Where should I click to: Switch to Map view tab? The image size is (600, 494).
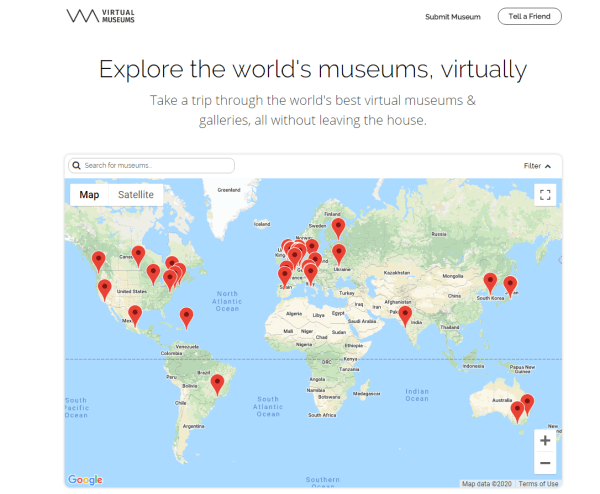click(89, 195)
